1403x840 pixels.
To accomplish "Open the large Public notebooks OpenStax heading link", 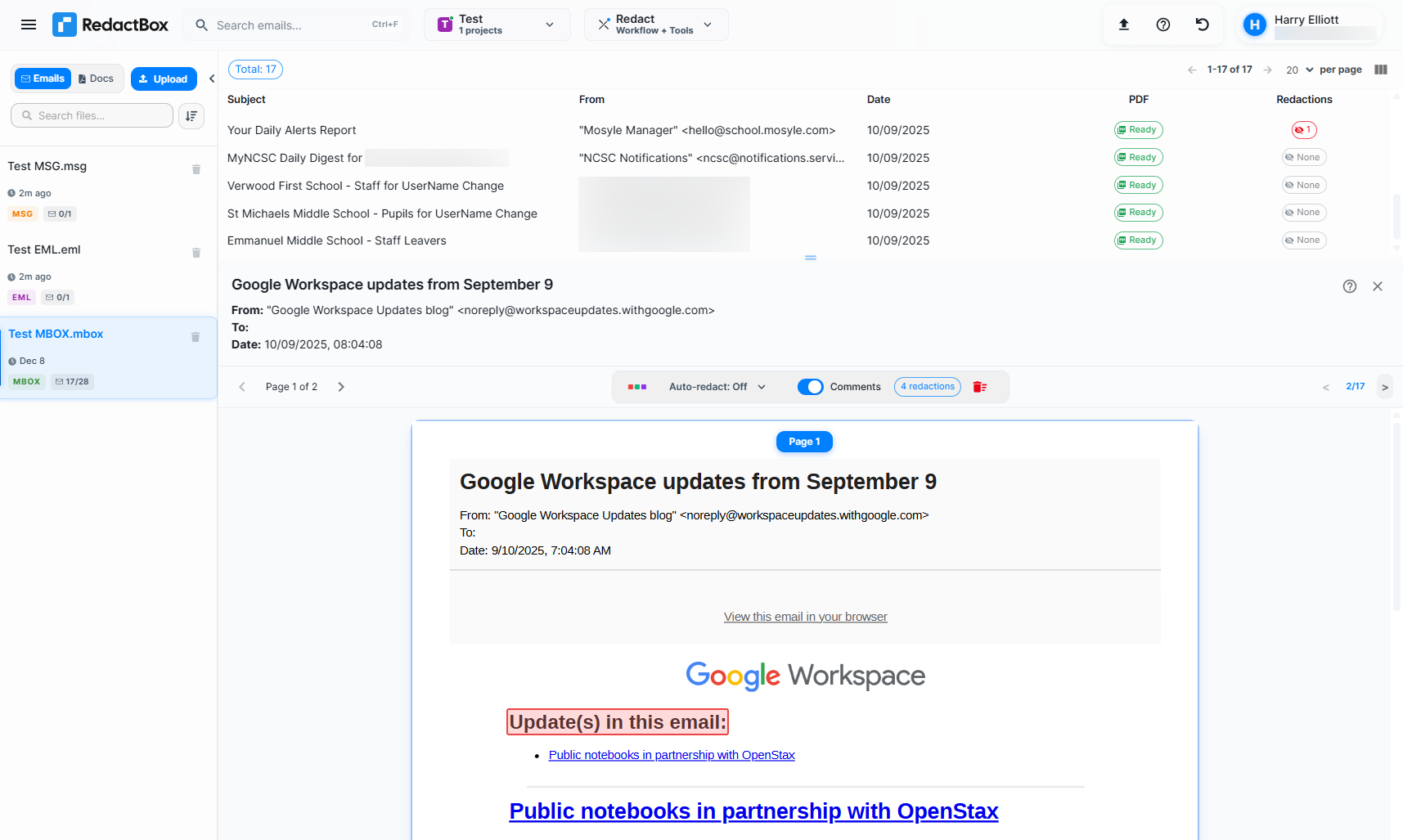I will click(x=754, y=811).
